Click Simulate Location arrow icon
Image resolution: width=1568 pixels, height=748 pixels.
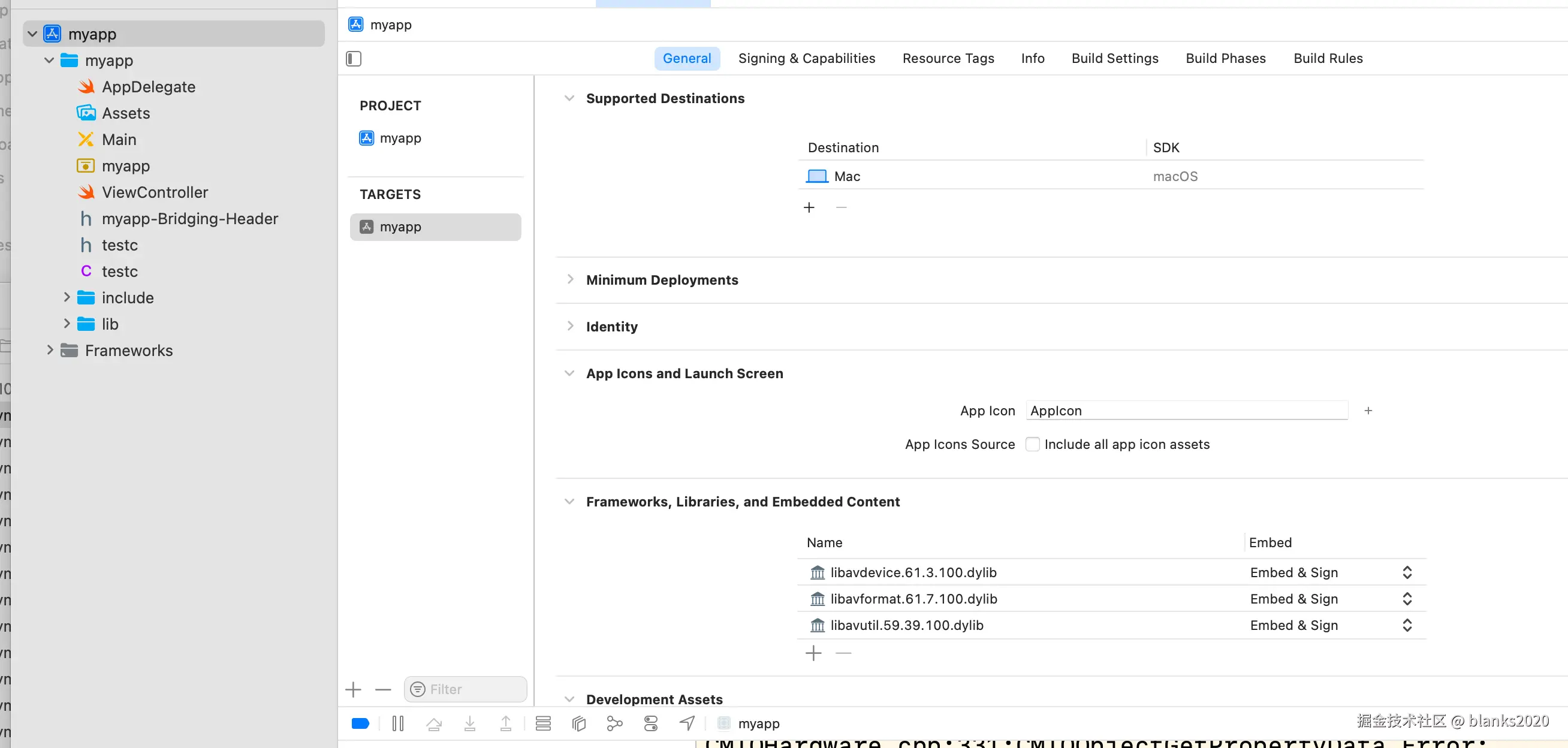pyautogui.click(x=687, y=723)
